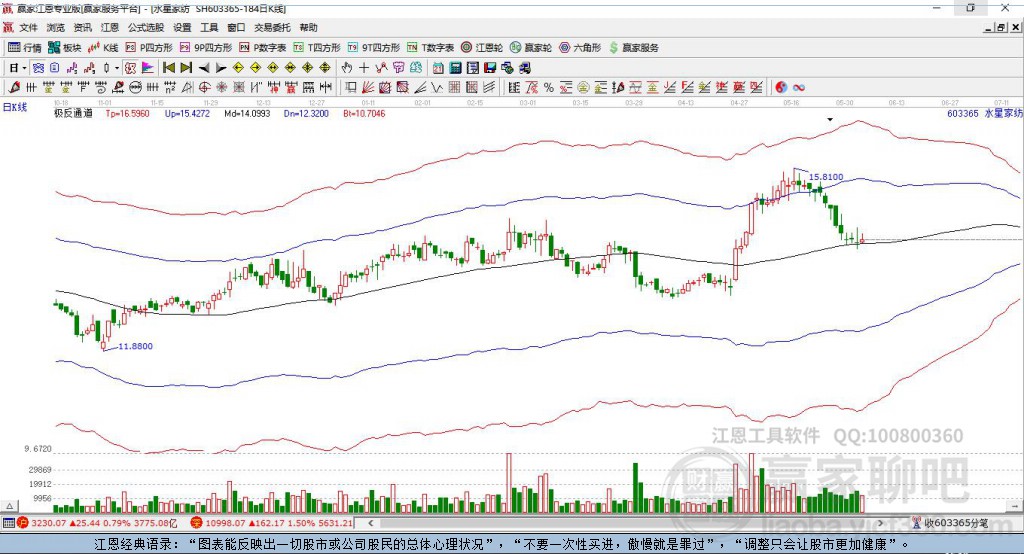Click the 603365 水星家纺 stock label

[985, 113]
